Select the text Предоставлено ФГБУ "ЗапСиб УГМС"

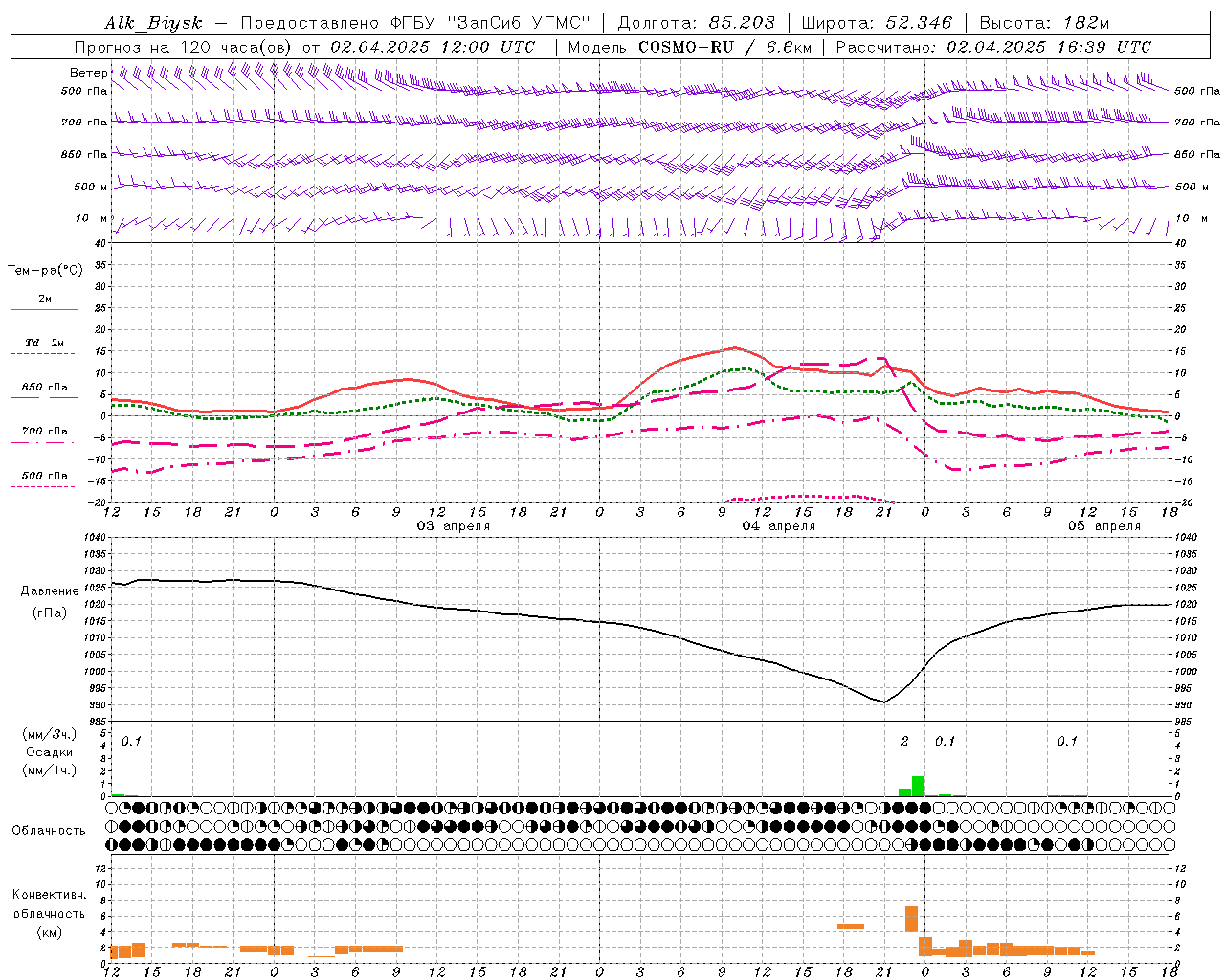click(x=415, y=24)
